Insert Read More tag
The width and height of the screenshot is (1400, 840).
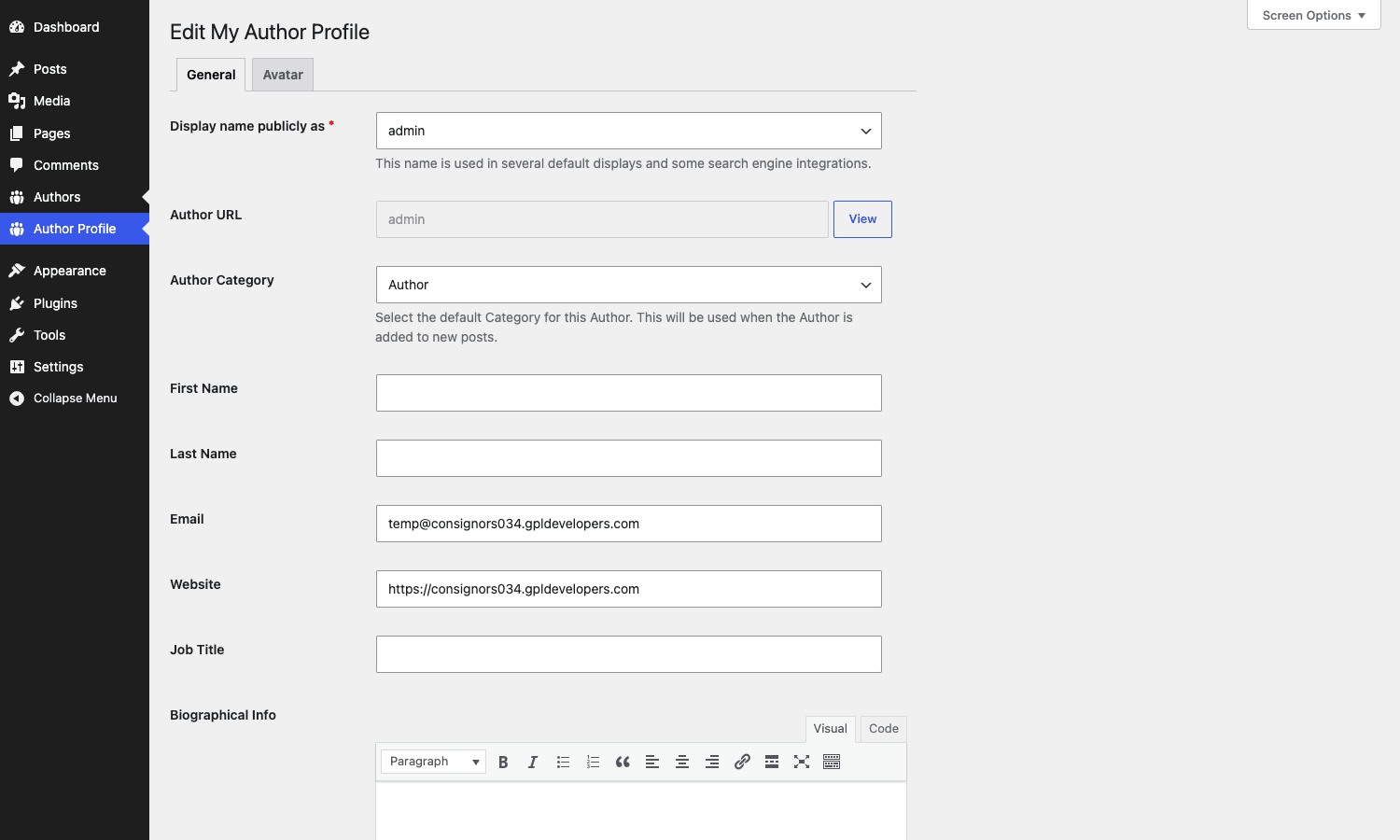point(772,762)
